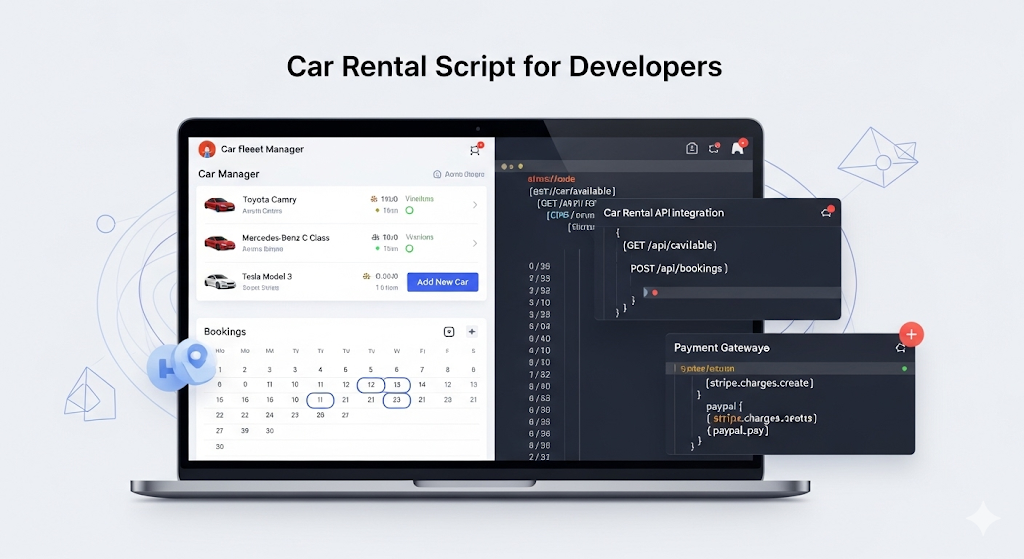Pick date 2 in the Bookings calendar
The image size is (1024, 559).
coord(245,370)
